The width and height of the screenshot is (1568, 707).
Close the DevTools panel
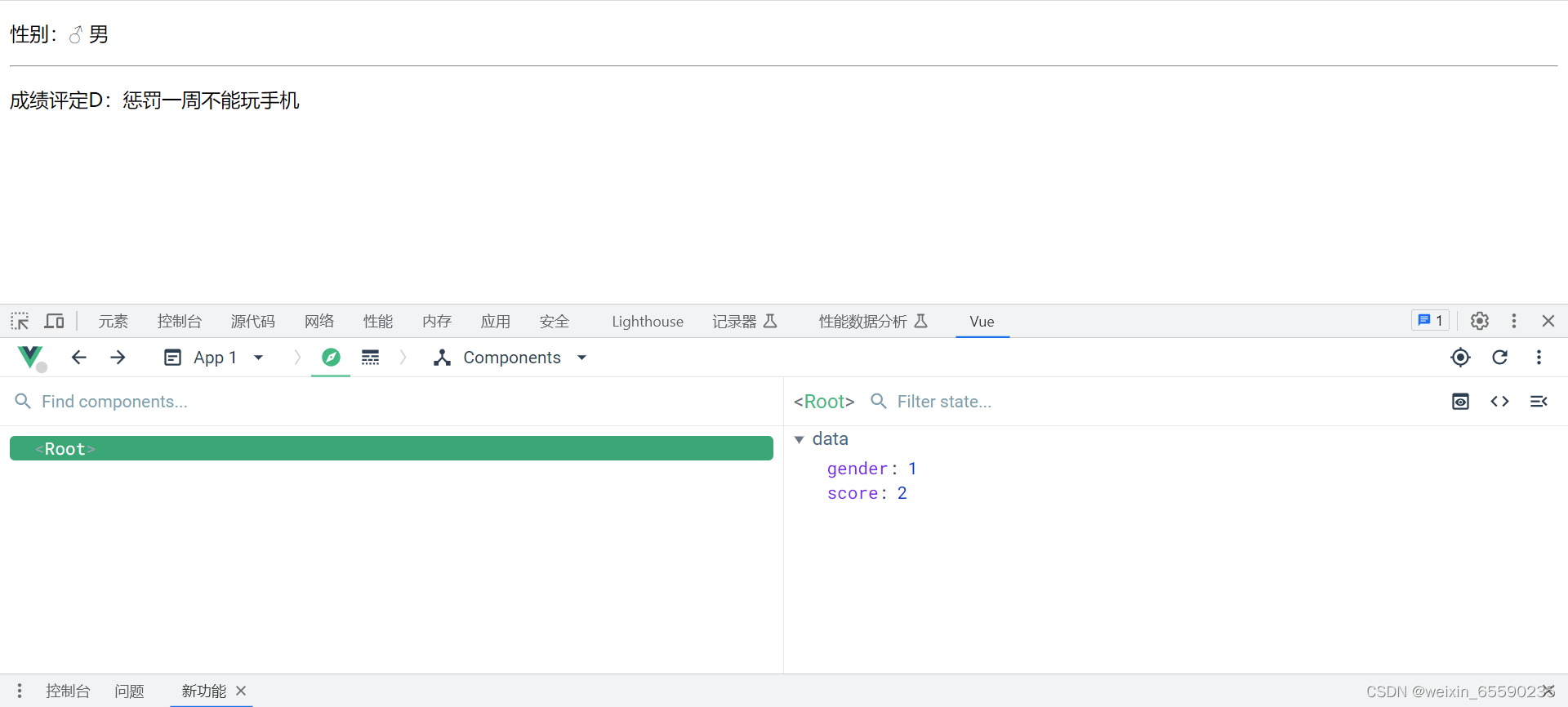[x=1548, y=321]
